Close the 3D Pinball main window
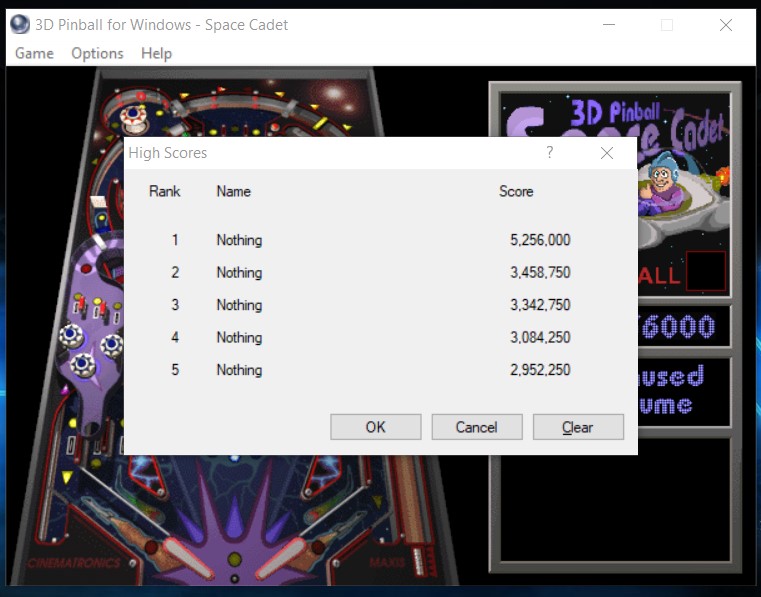This screenshot has width=761, height=597. pyautogui.click(x=726, y=25)
